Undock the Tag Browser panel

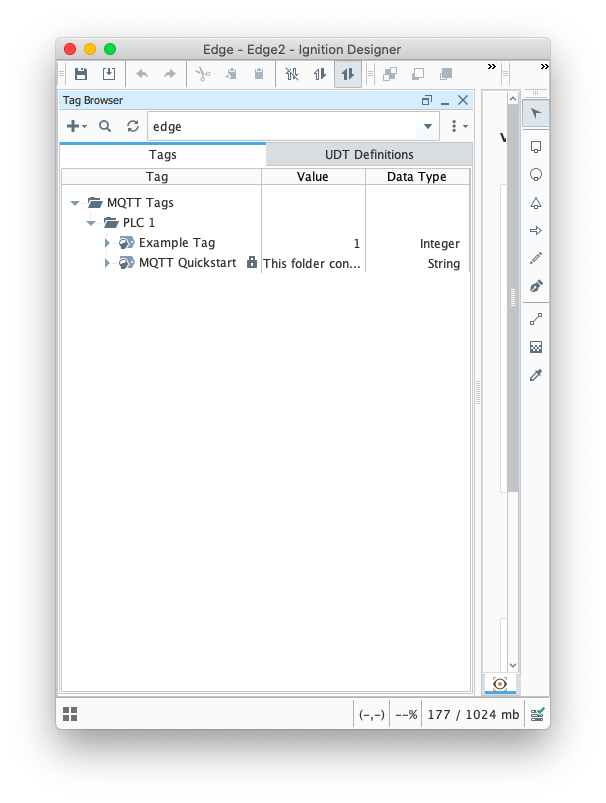427,100
